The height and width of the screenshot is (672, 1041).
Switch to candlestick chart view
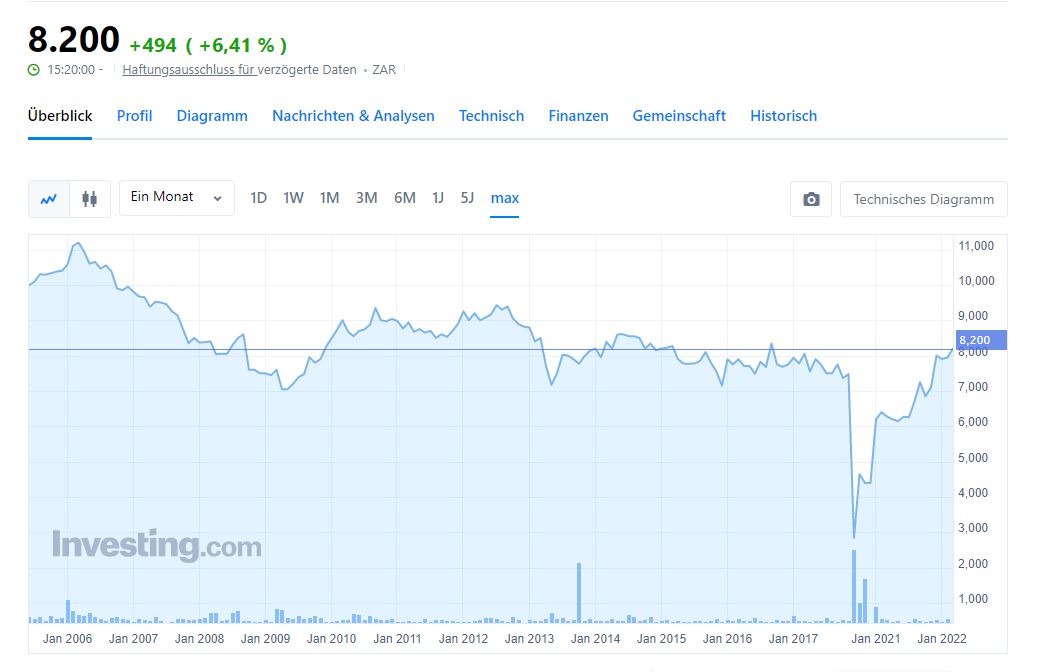tap(89, 198)
